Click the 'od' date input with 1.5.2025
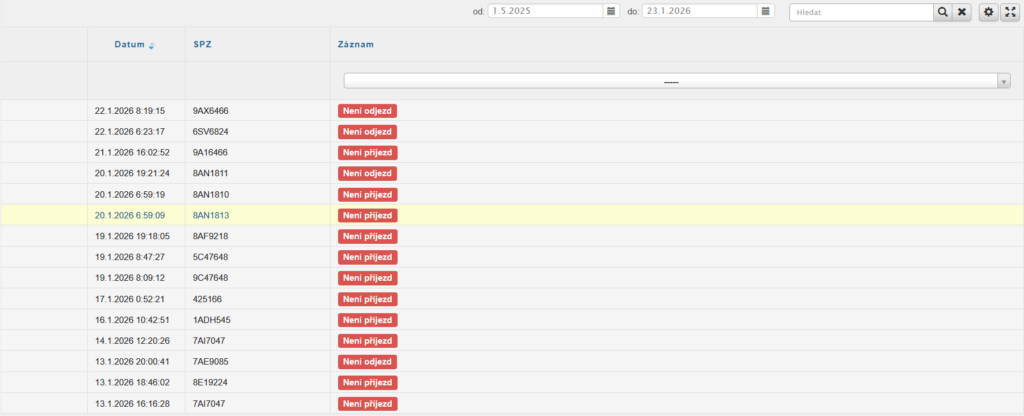This screenshot has width=1024, height=416. 545,11
